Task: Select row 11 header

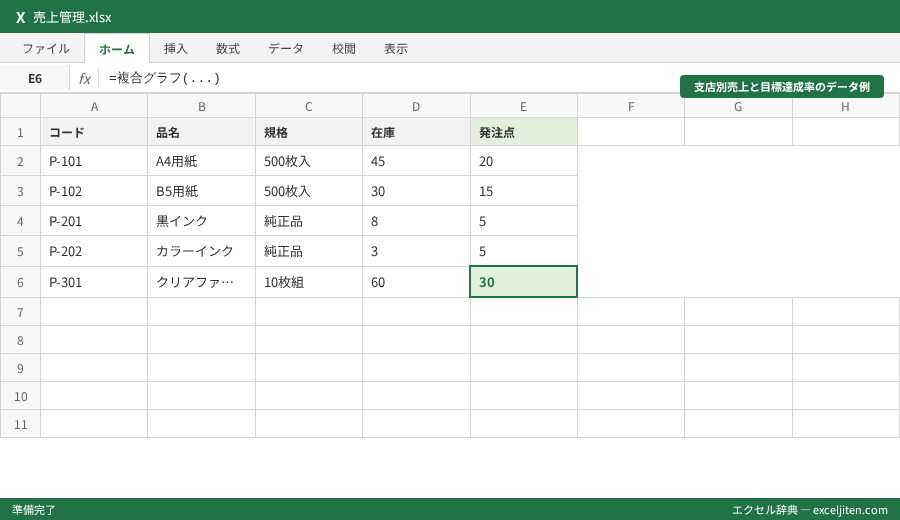Action: point(20,424)
